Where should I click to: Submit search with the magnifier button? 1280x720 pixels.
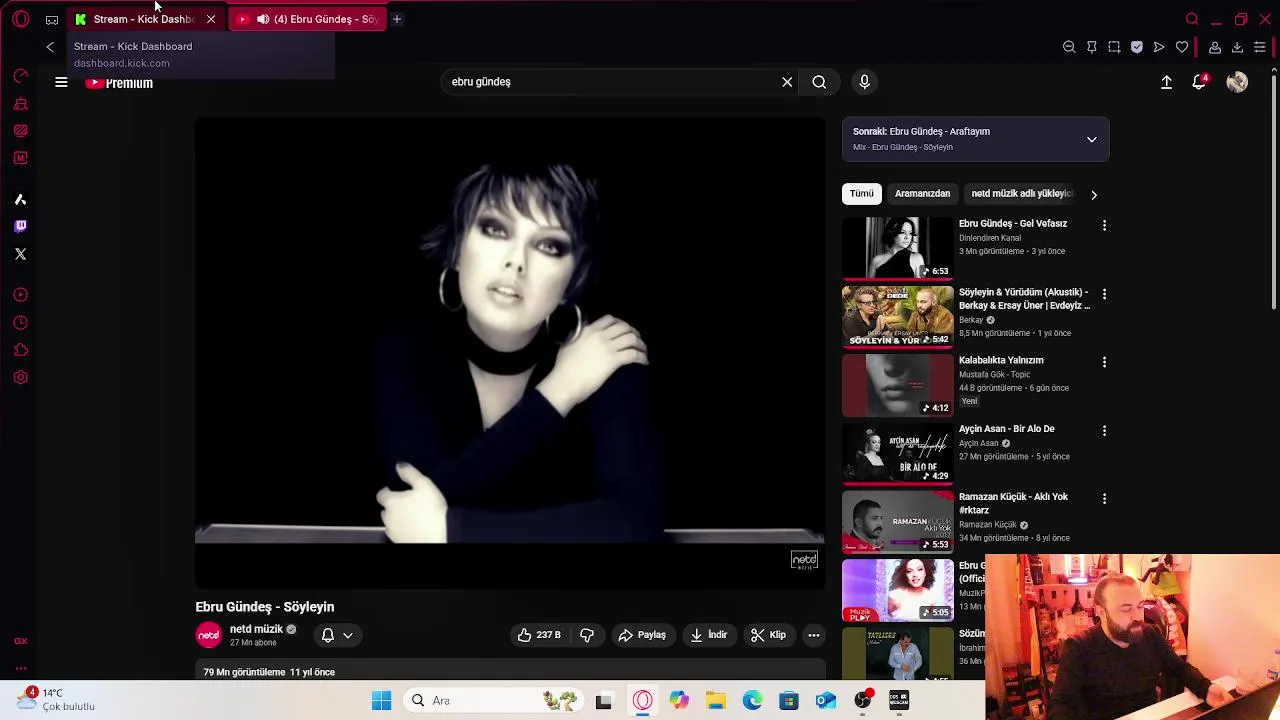click(x=819, y=82)
